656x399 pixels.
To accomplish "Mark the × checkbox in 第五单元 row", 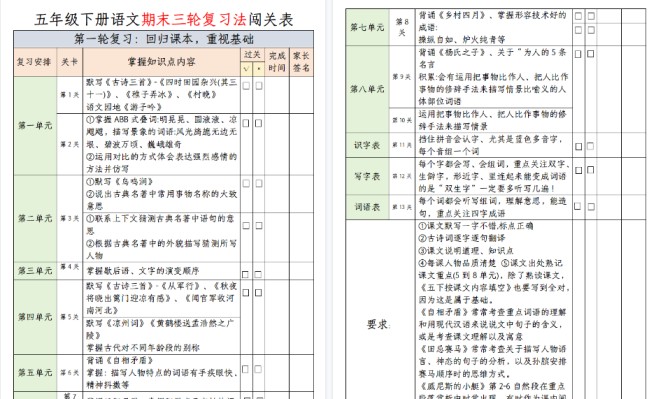I will (x=258, y=369).
